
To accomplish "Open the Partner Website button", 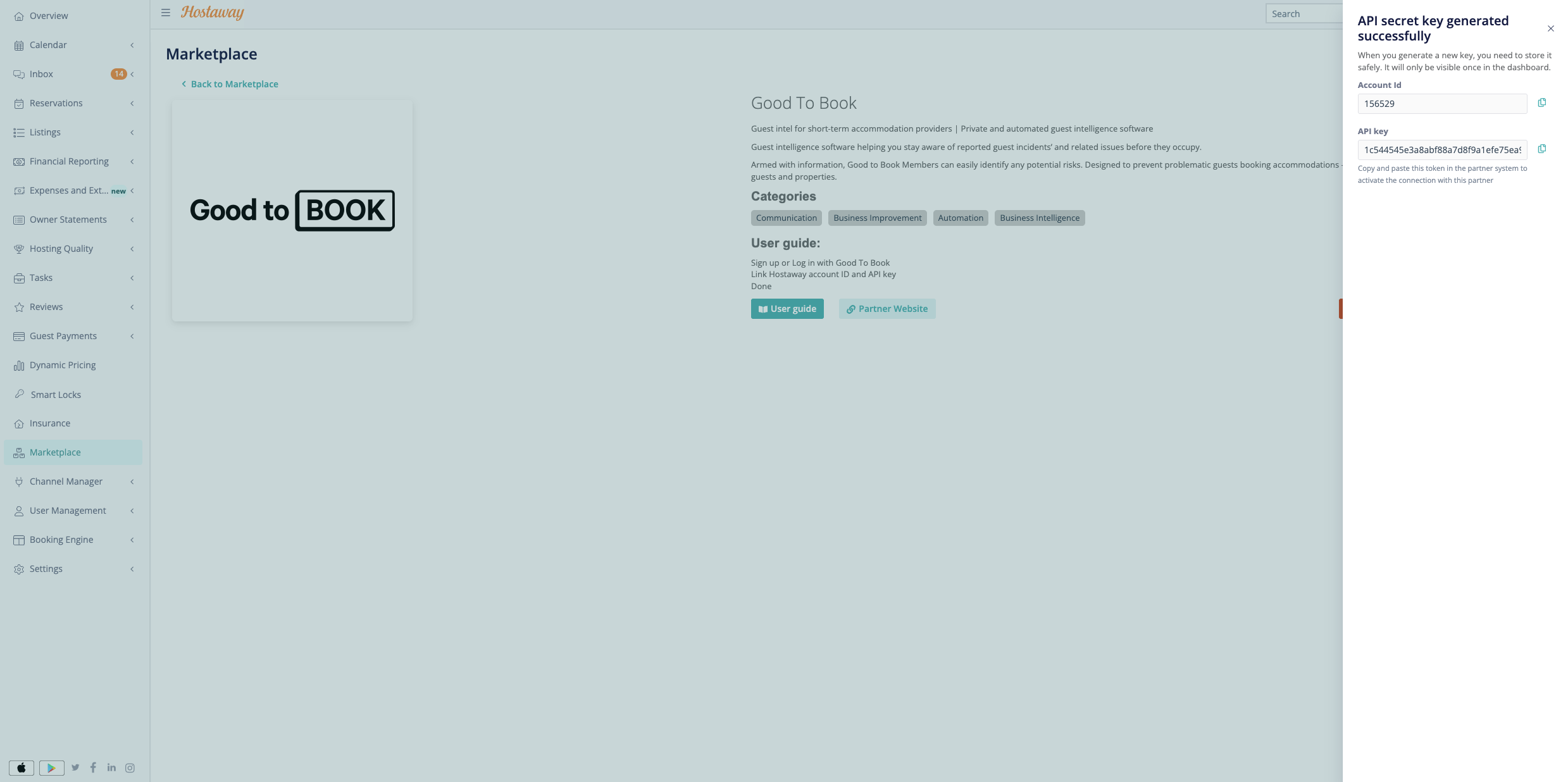I will (887, 309).
